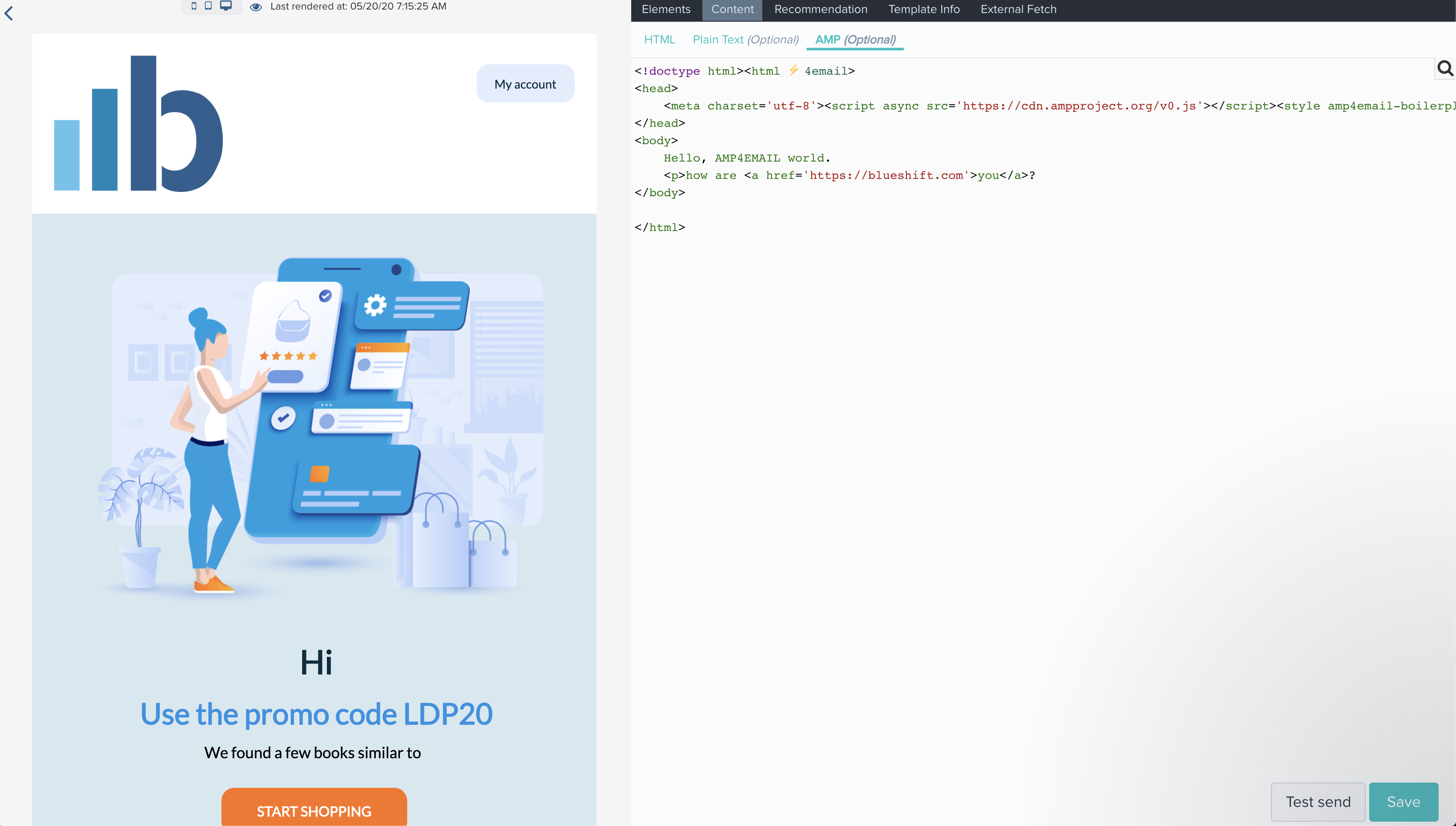This screenshot has width=1456, height=826.
Task: Click the AMP Optional tab
Action: pos(855,40)
